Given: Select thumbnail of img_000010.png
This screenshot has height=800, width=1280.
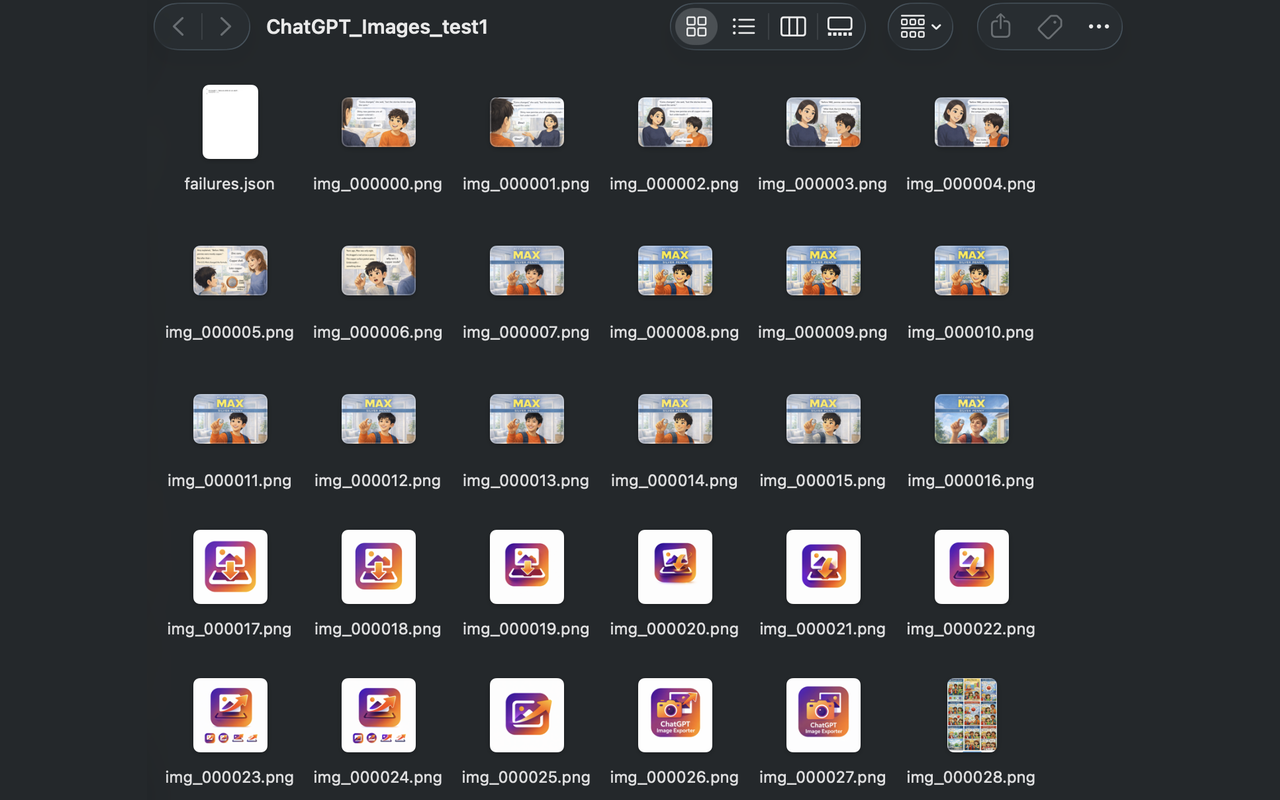Looking at the screenshot, I should [x=972, y=270].
